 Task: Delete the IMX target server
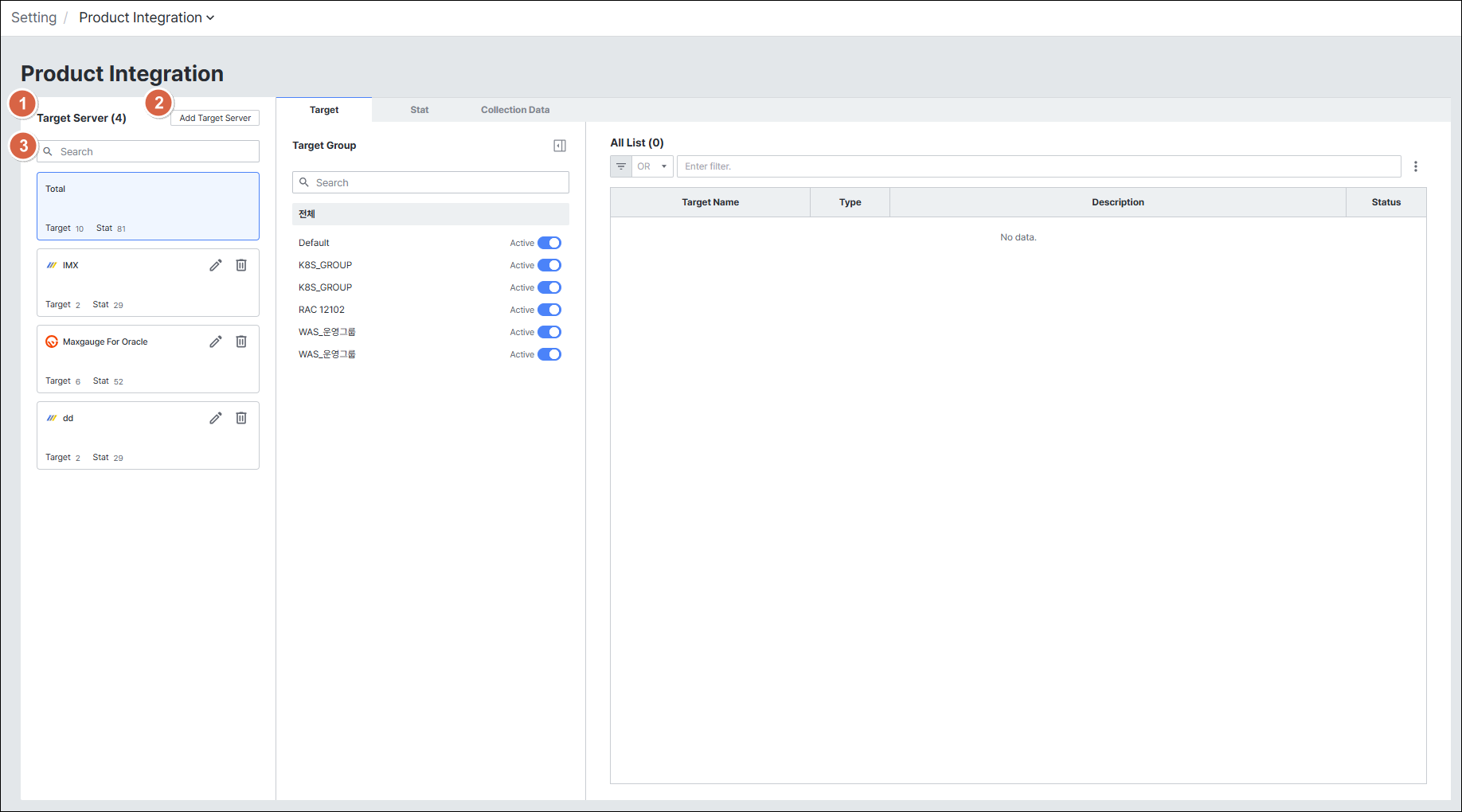click(241, 265)
